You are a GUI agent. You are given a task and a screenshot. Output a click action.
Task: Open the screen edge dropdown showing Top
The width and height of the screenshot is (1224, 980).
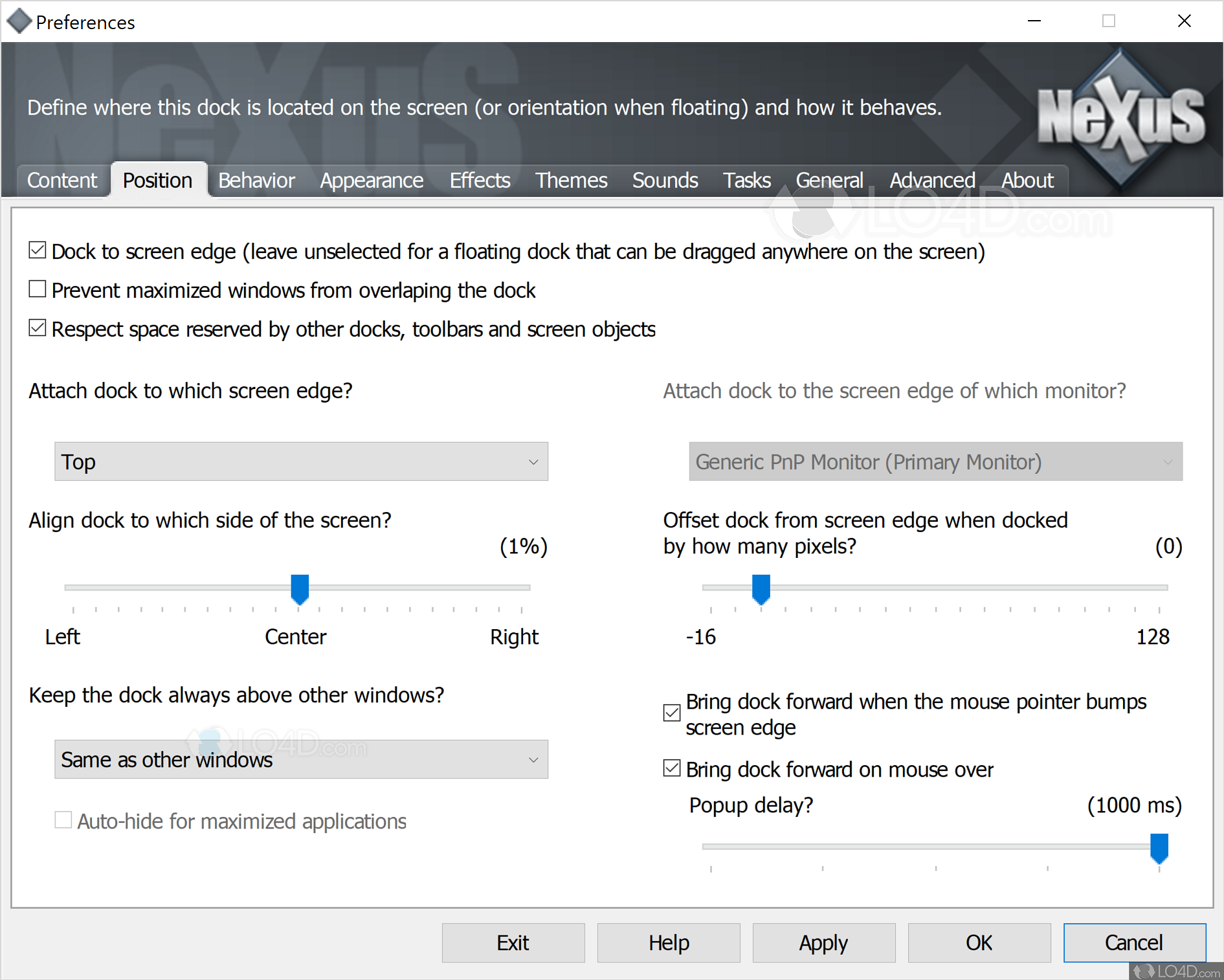[x=301, y=462]
